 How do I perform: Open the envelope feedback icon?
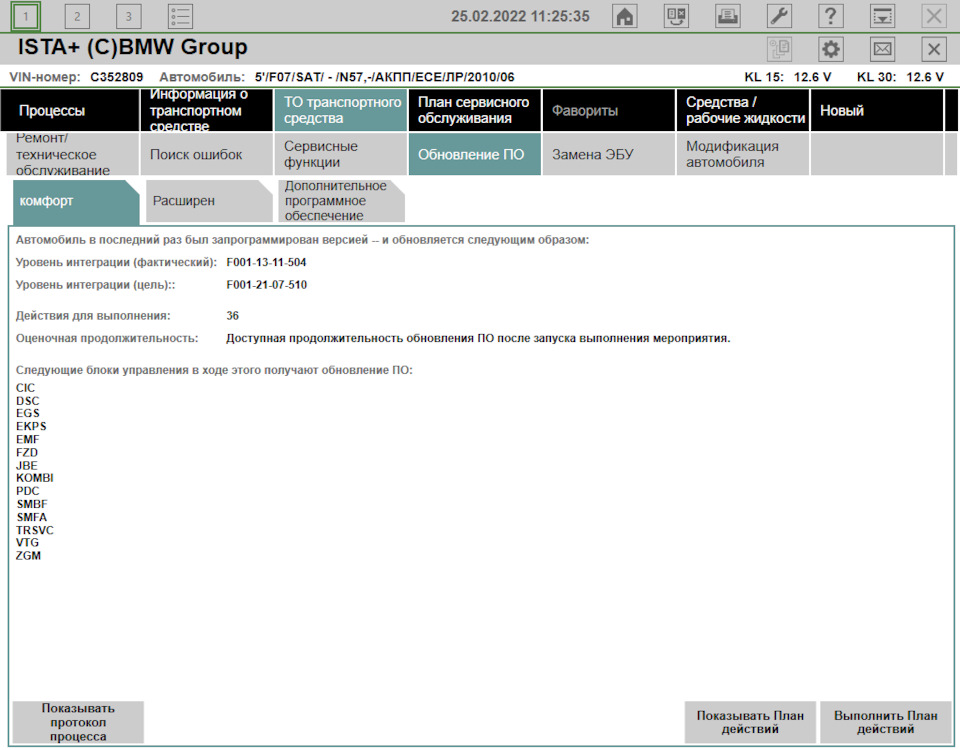point(882,49)
